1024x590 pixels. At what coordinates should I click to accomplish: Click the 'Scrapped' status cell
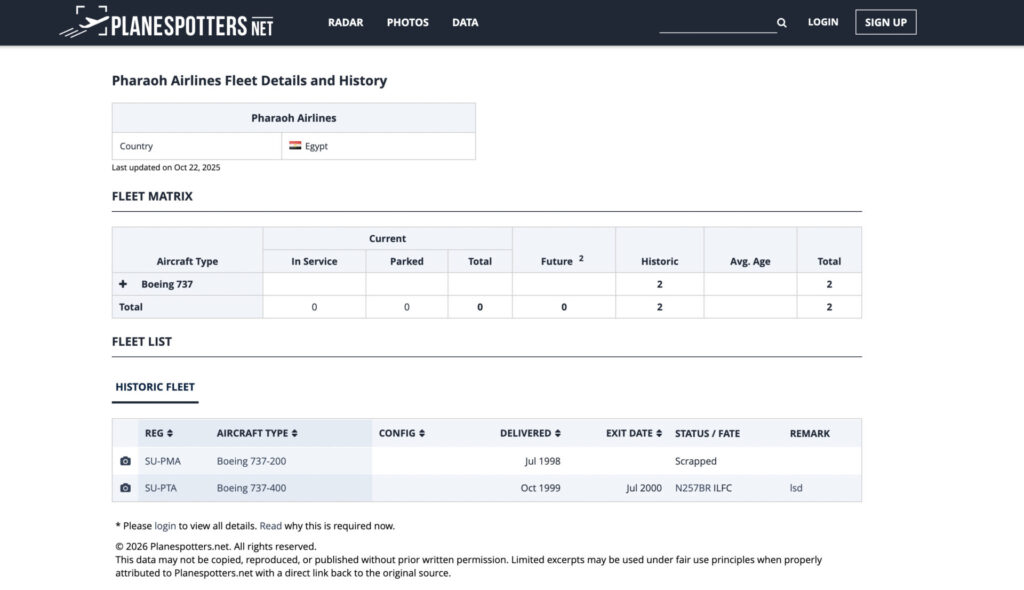pos(696,461)
